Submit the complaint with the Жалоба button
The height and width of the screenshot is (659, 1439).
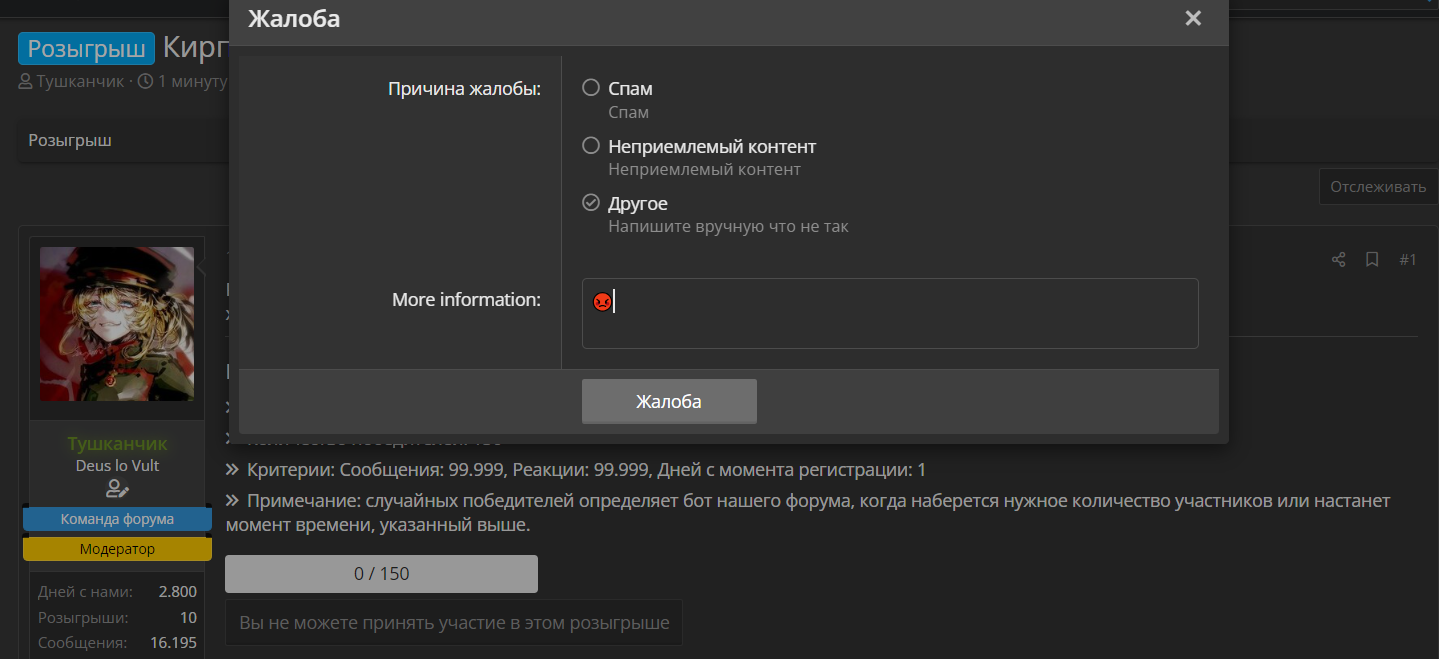pos(669,401)
